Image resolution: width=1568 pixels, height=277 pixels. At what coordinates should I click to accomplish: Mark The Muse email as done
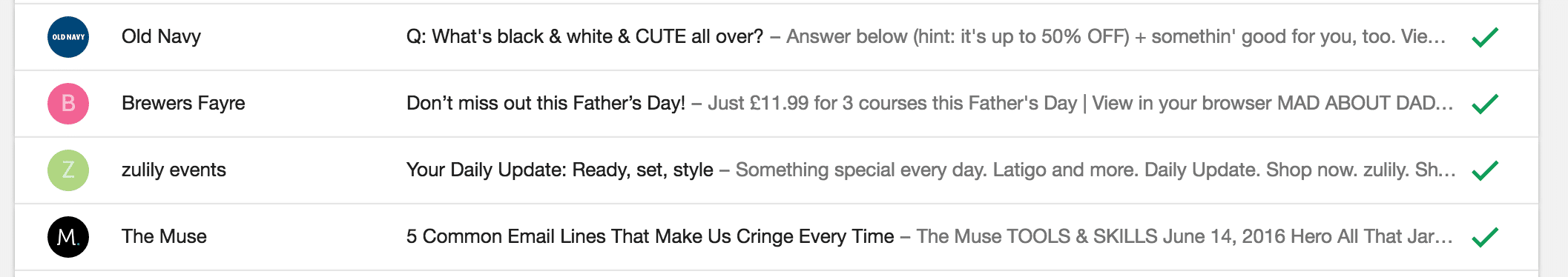point(1485,237)
